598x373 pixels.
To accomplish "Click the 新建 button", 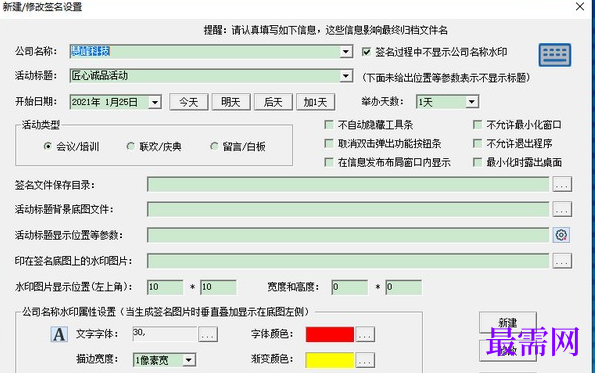I will [x=508, y=323].
